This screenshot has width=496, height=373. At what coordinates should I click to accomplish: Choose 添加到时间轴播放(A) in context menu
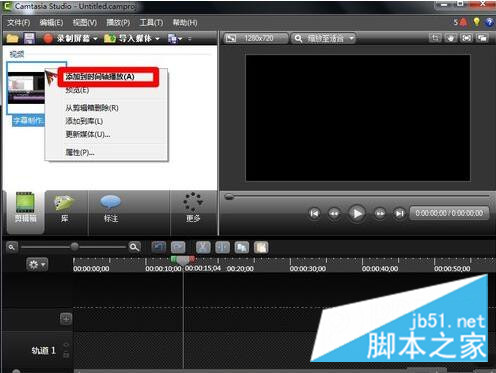107,77
